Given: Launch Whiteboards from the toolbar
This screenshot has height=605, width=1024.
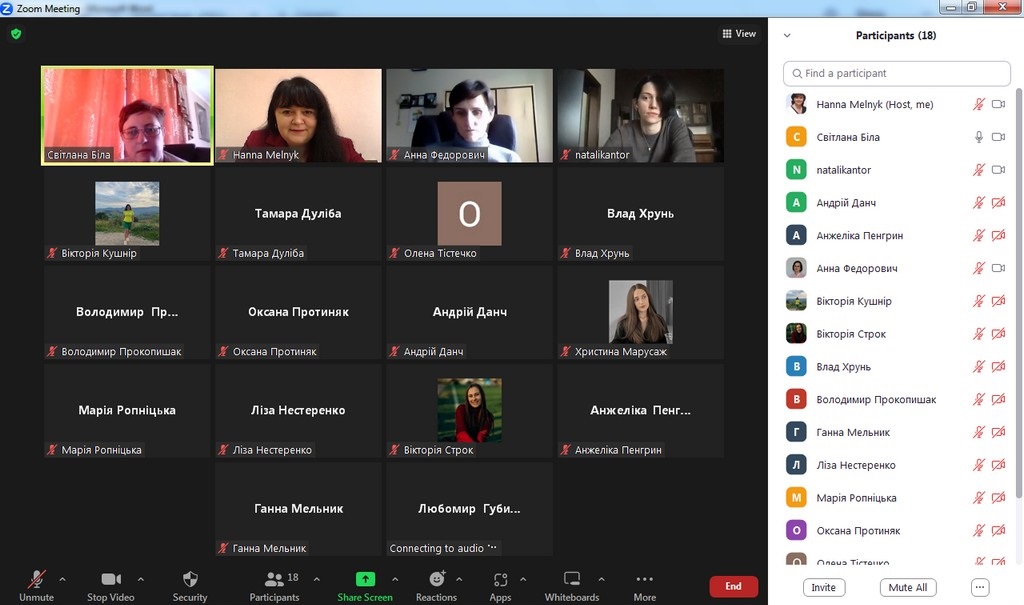Looking at the screenshot, I should (572, 580).
